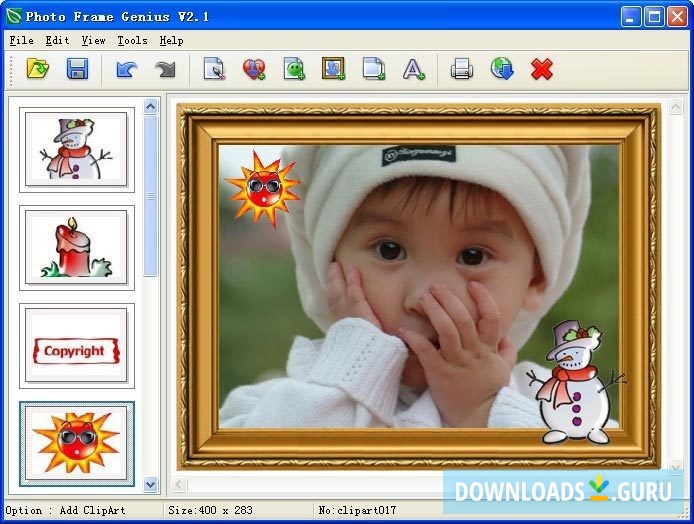This screenshot has height=524, width=694.
Task: Close the Photo Frame Genius window
Action: click(x=677, y=17)
